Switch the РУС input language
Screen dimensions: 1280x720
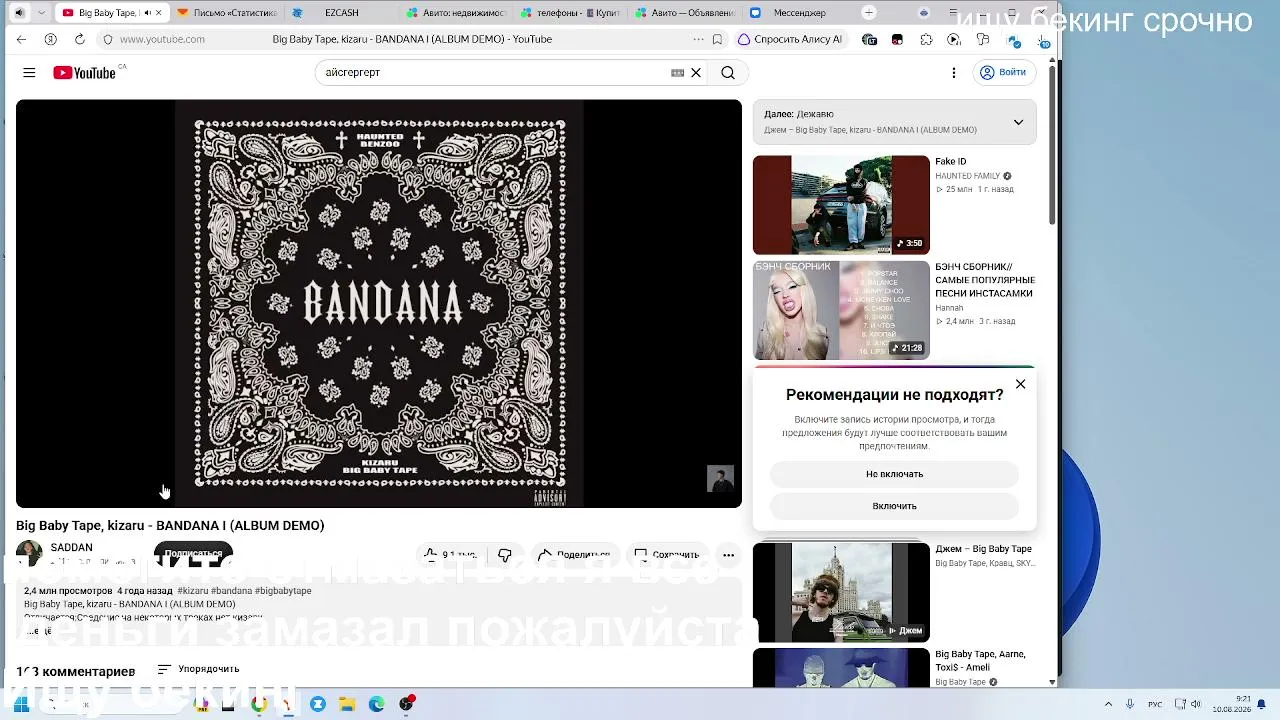coord(1154,704)
